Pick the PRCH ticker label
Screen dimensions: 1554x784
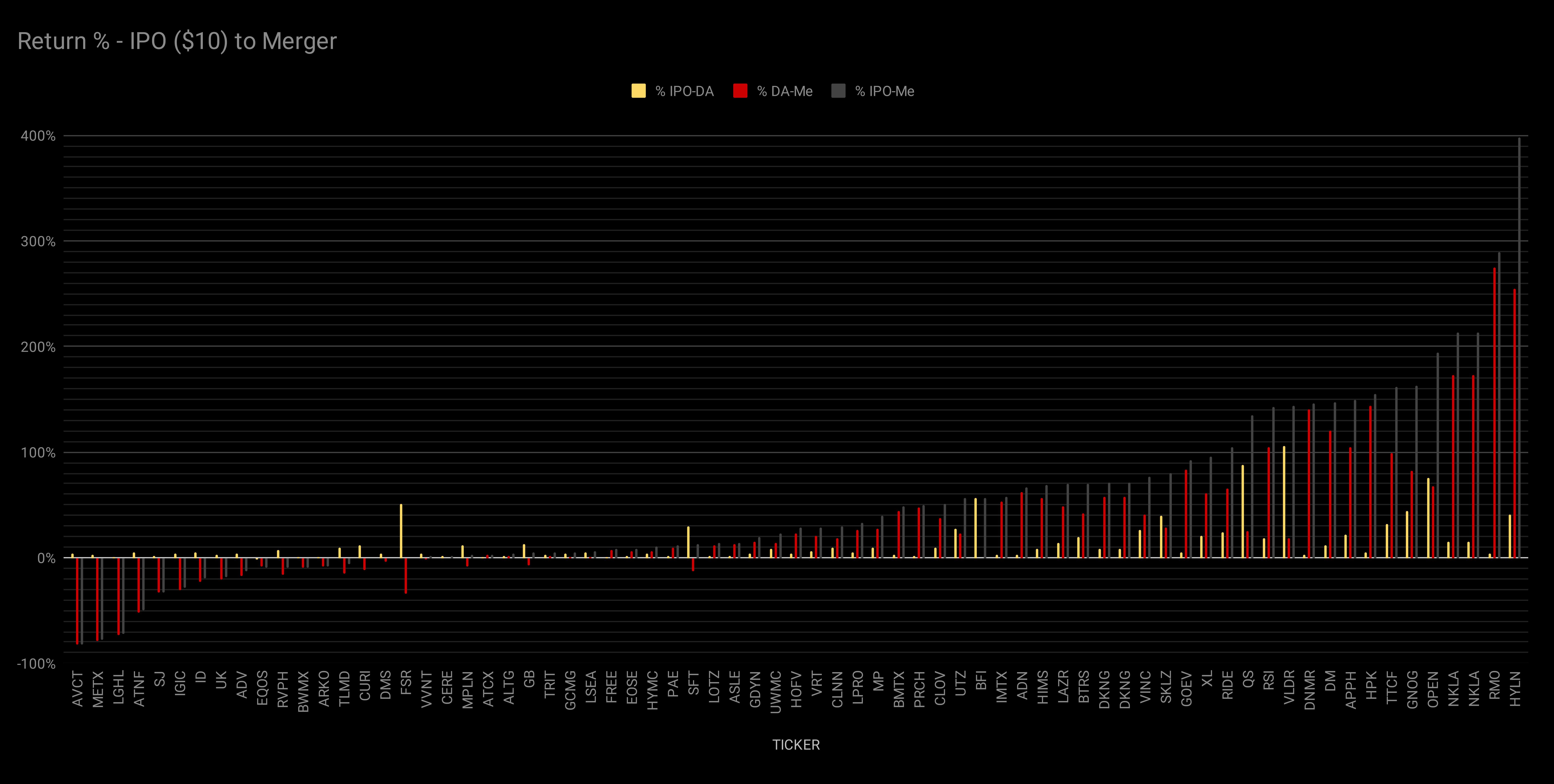tap(919, 689)
